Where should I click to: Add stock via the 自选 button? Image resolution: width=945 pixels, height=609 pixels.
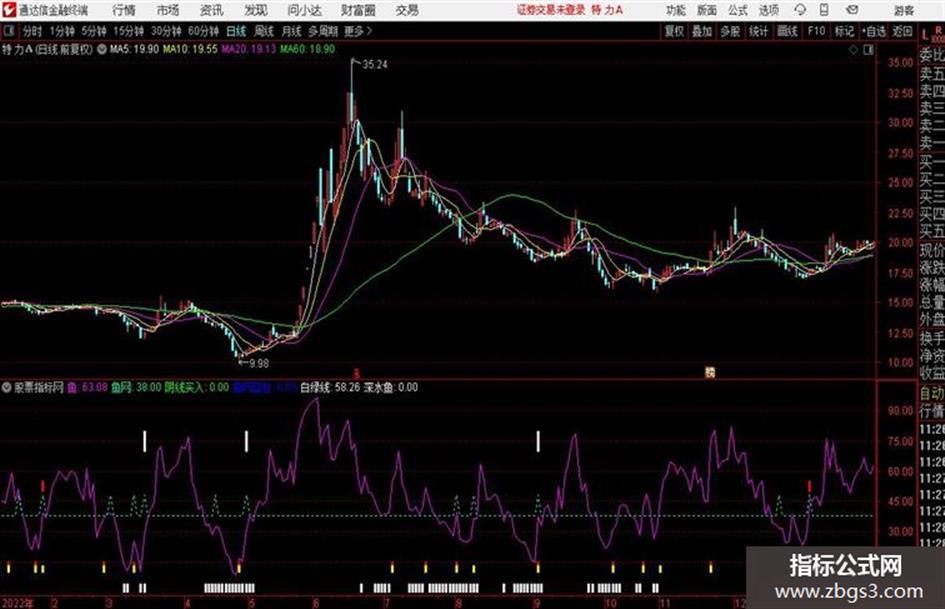(x=874, y=31)
